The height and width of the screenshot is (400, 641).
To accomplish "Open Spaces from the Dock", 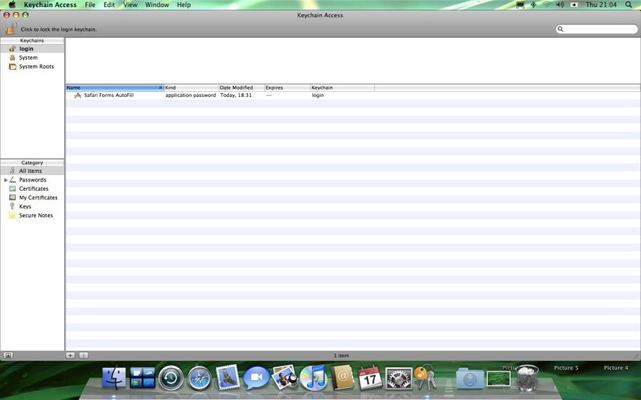I will pos(142,377).
